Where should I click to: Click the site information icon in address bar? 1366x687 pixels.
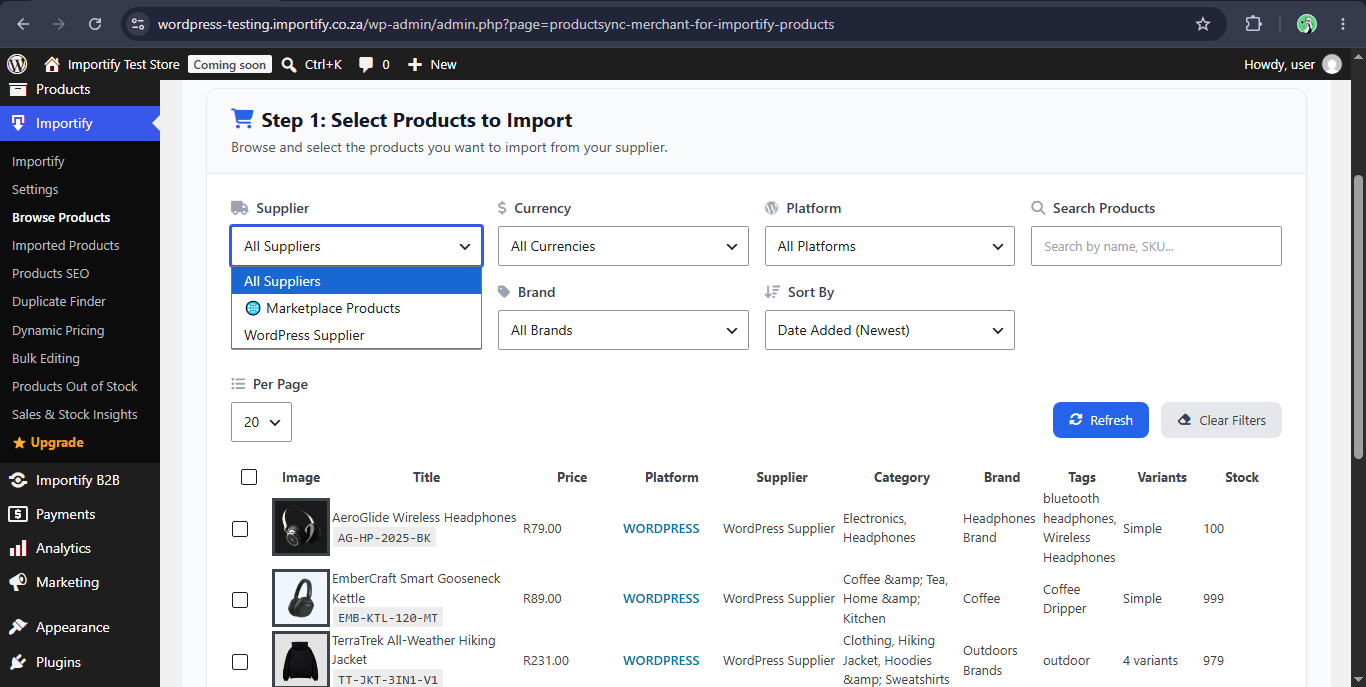tap(138, 24)
